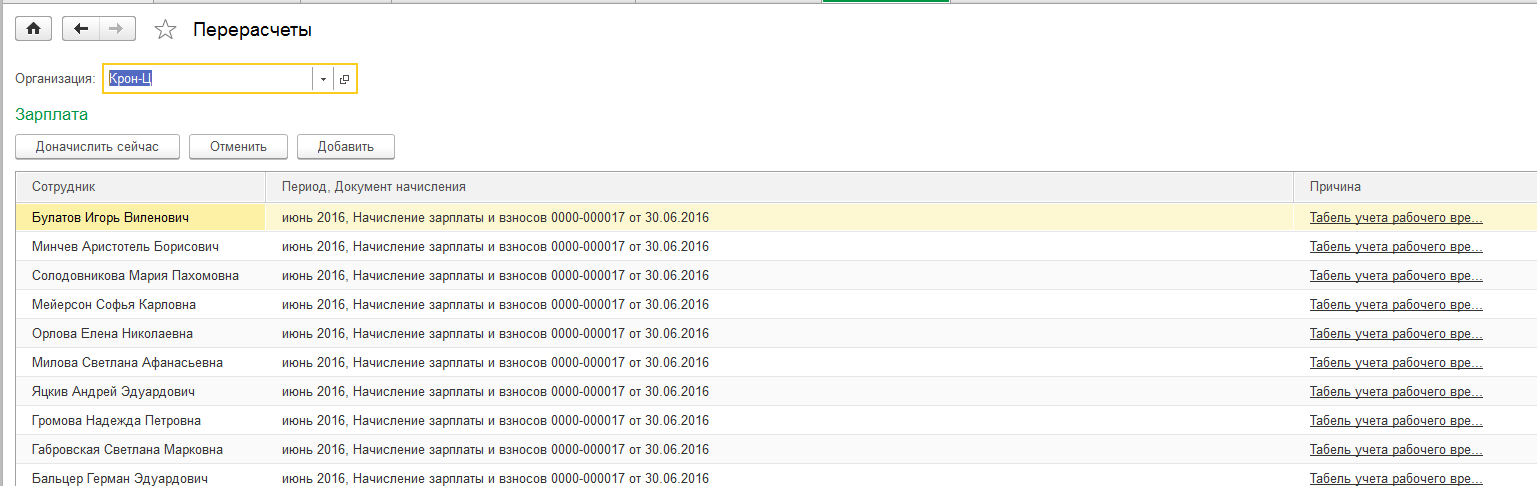The height and width of the screenshot is (486, 1537).
Task: Open Табель link for Минчев Аристотель
Action: [1395, 246]
